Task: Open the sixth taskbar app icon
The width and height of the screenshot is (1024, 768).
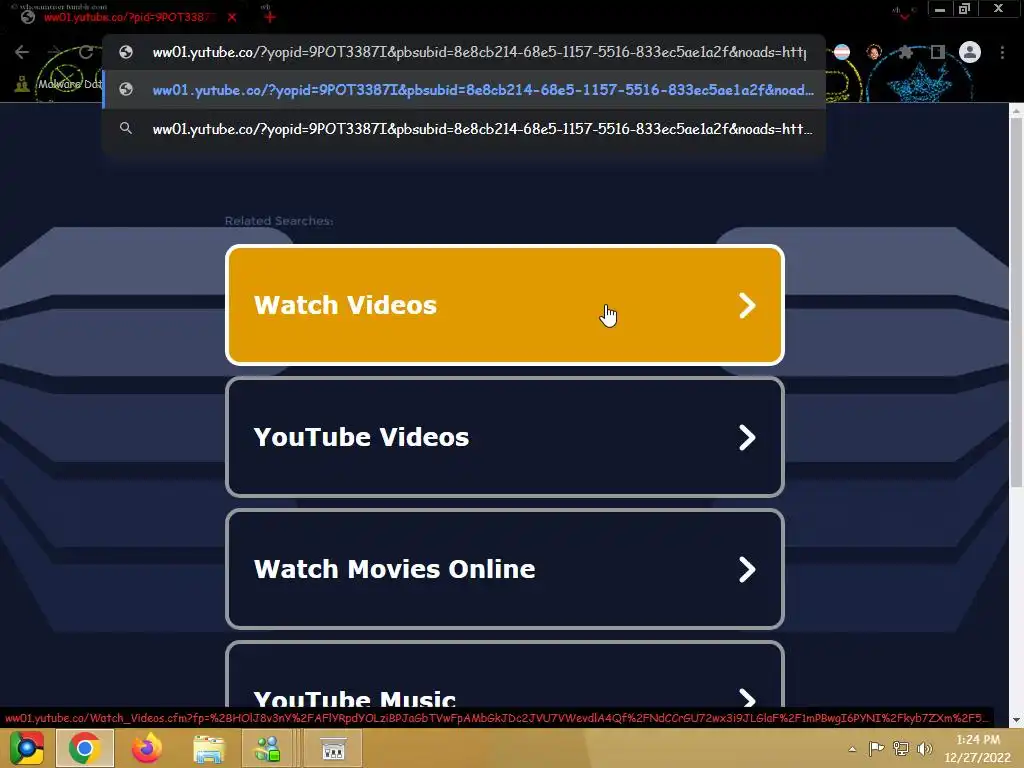Action: [333, 748]
